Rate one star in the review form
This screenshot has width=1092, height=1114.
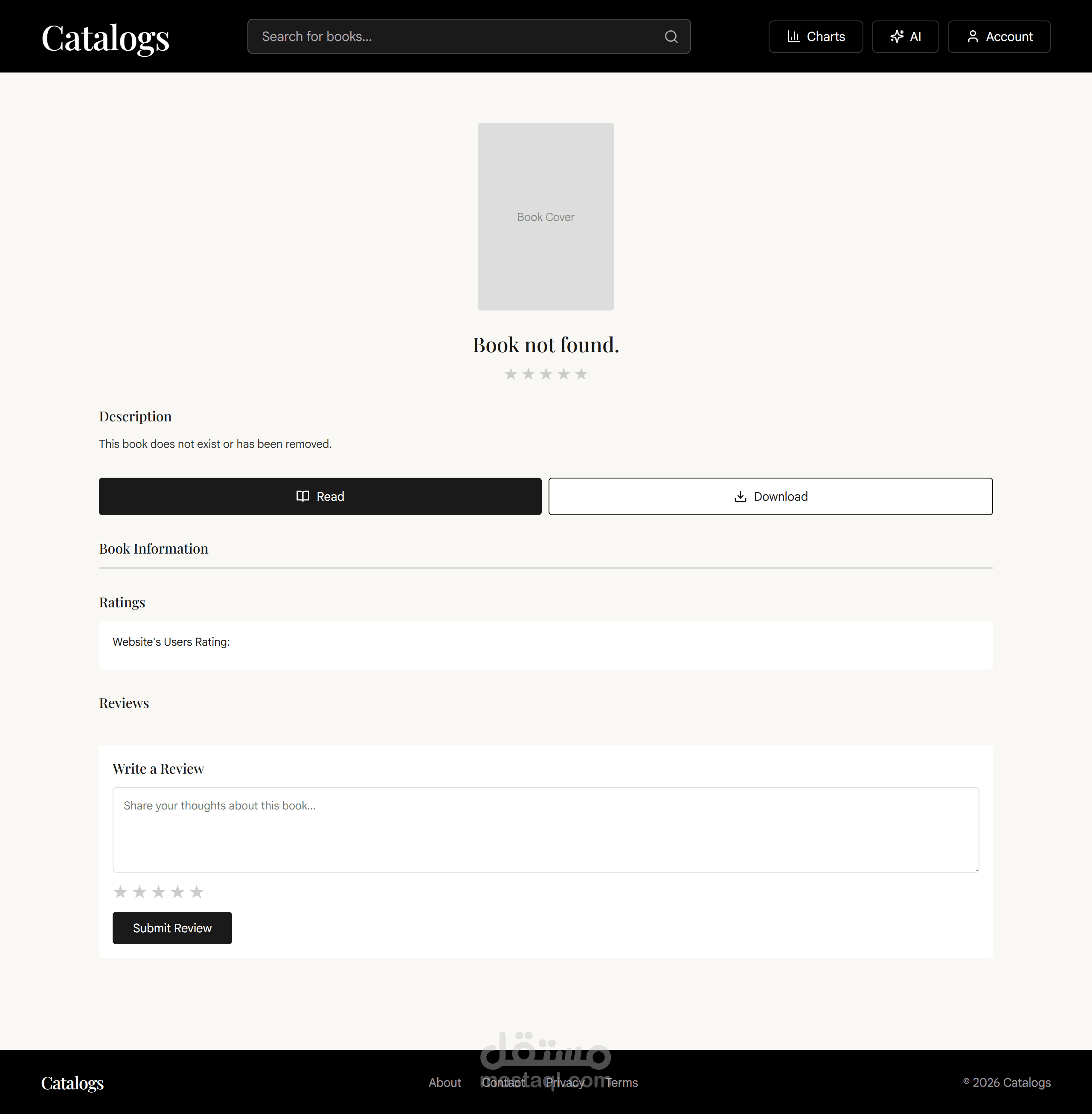click(x=120, y=891)
